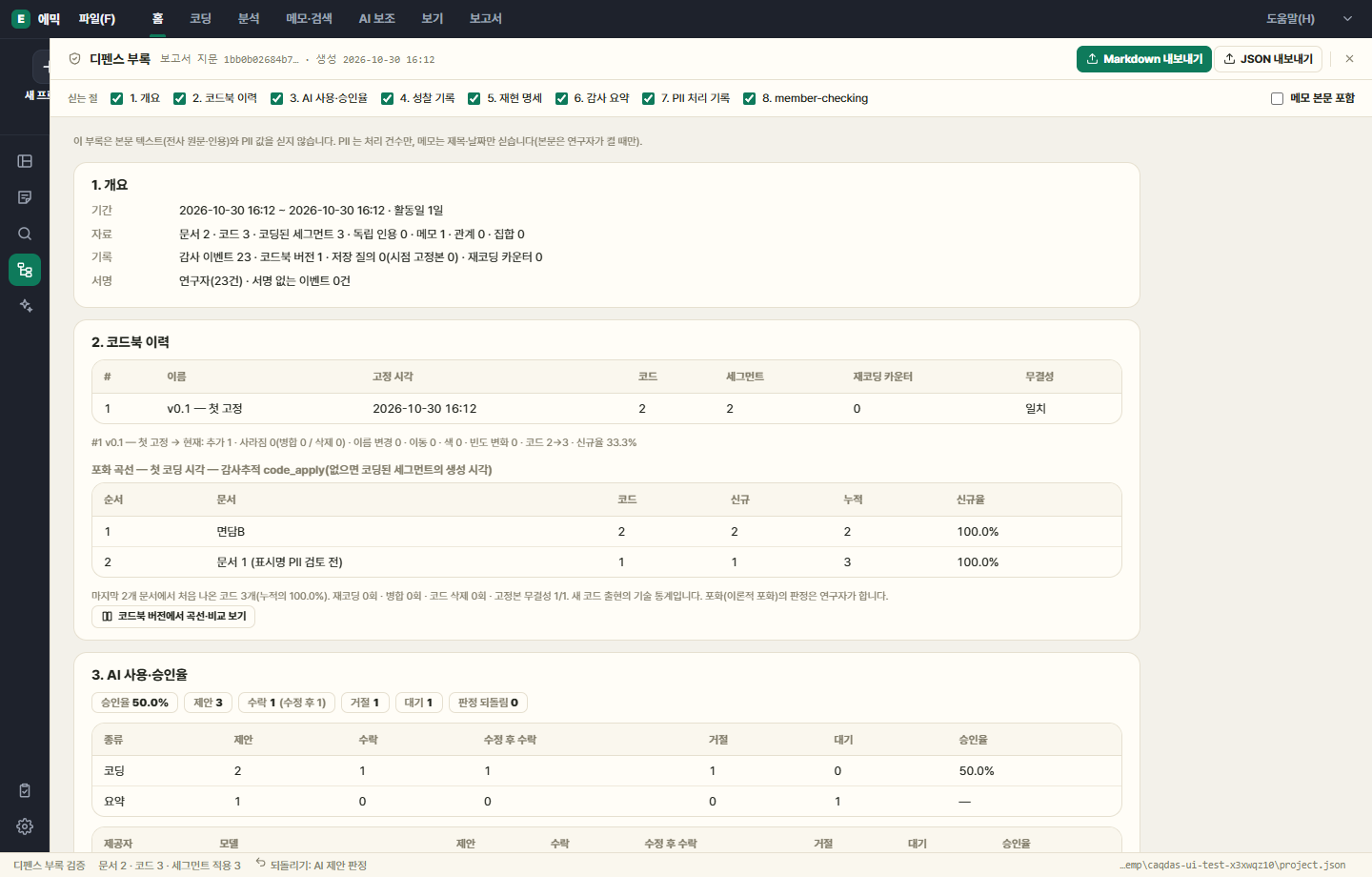Image resolution: width=1372 pixels, height=877 pixels.
Task: Click the 신규율 column header
Action: pos(971,500)
